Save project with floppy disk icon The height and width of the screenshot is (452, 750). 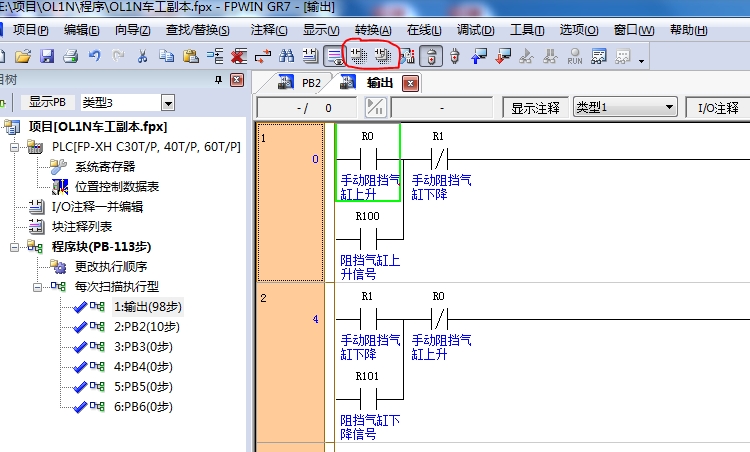click(46, 56)
